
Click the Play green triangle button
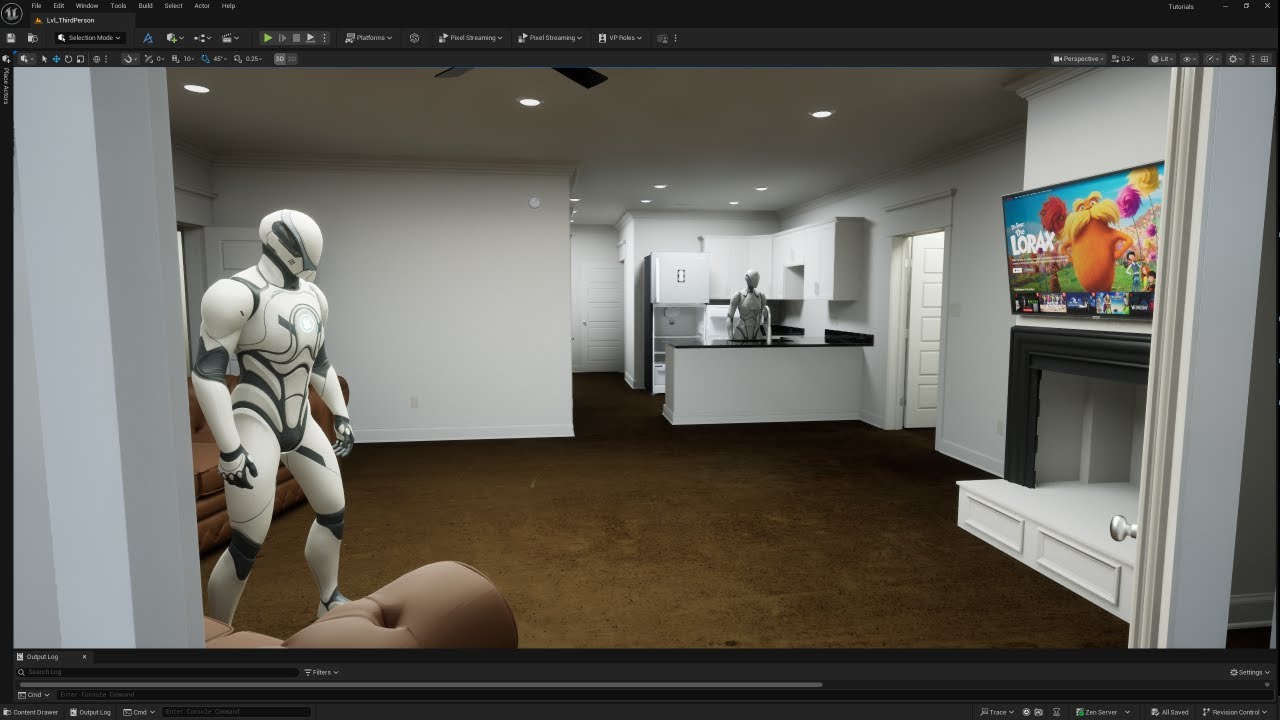click(x=268, y=38)
